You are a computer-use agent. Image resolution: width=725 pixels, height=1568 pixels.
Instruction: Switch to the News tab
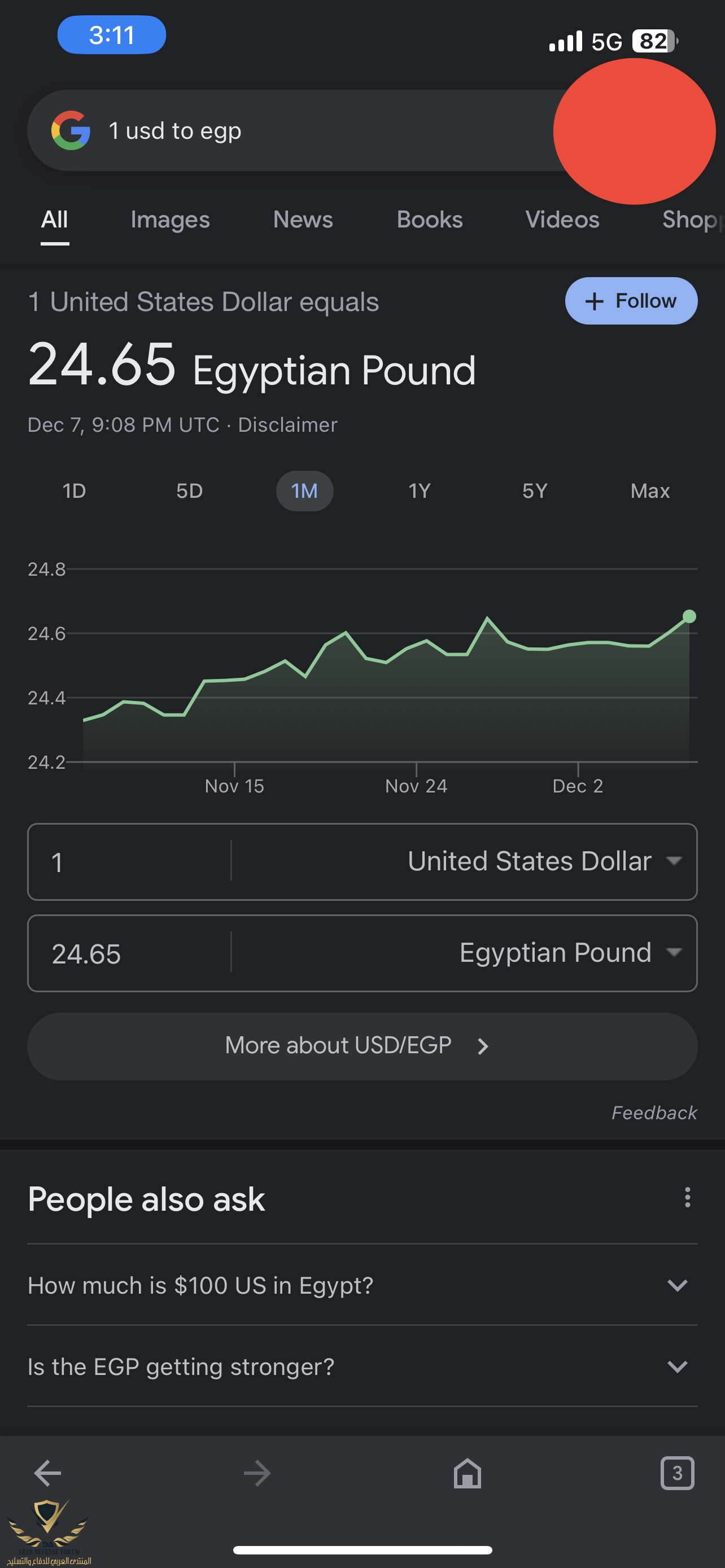point(303,220)
